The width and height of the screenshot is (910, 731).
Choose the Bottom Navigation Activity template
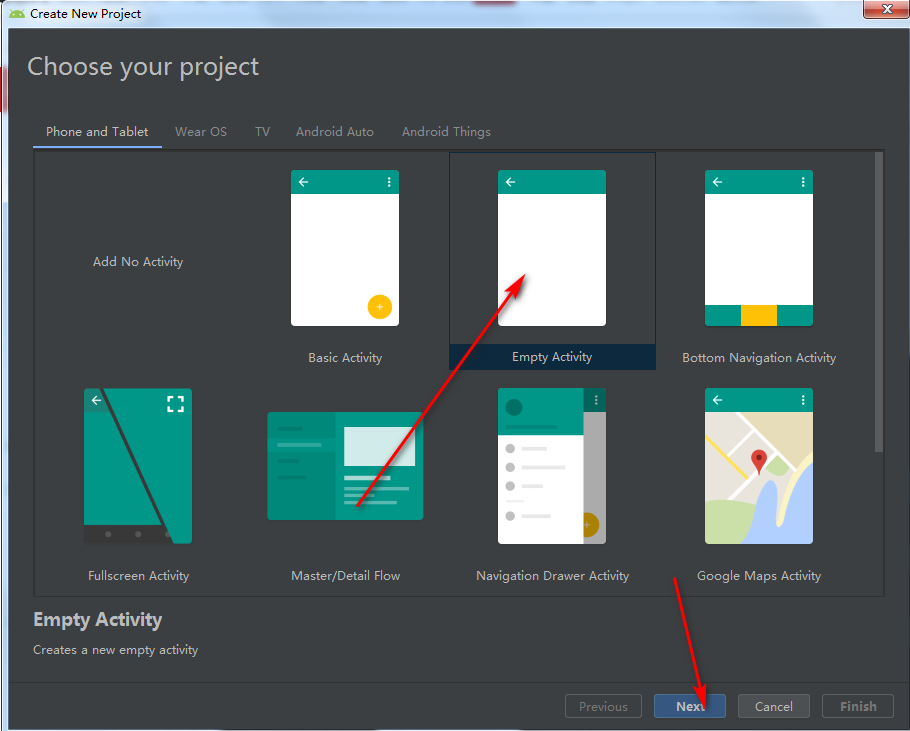[758, 248]
